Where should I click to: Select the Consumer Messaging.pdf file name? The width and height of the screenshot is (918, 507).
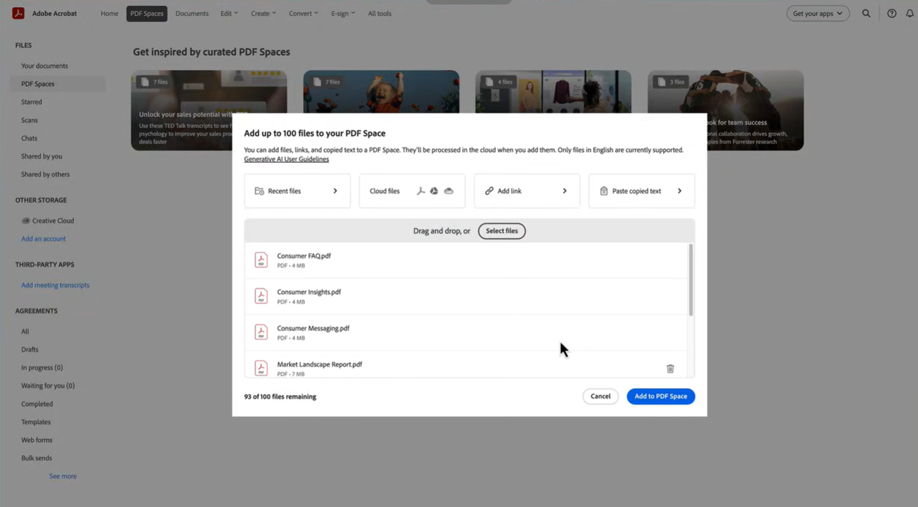(x=313, y=328)
